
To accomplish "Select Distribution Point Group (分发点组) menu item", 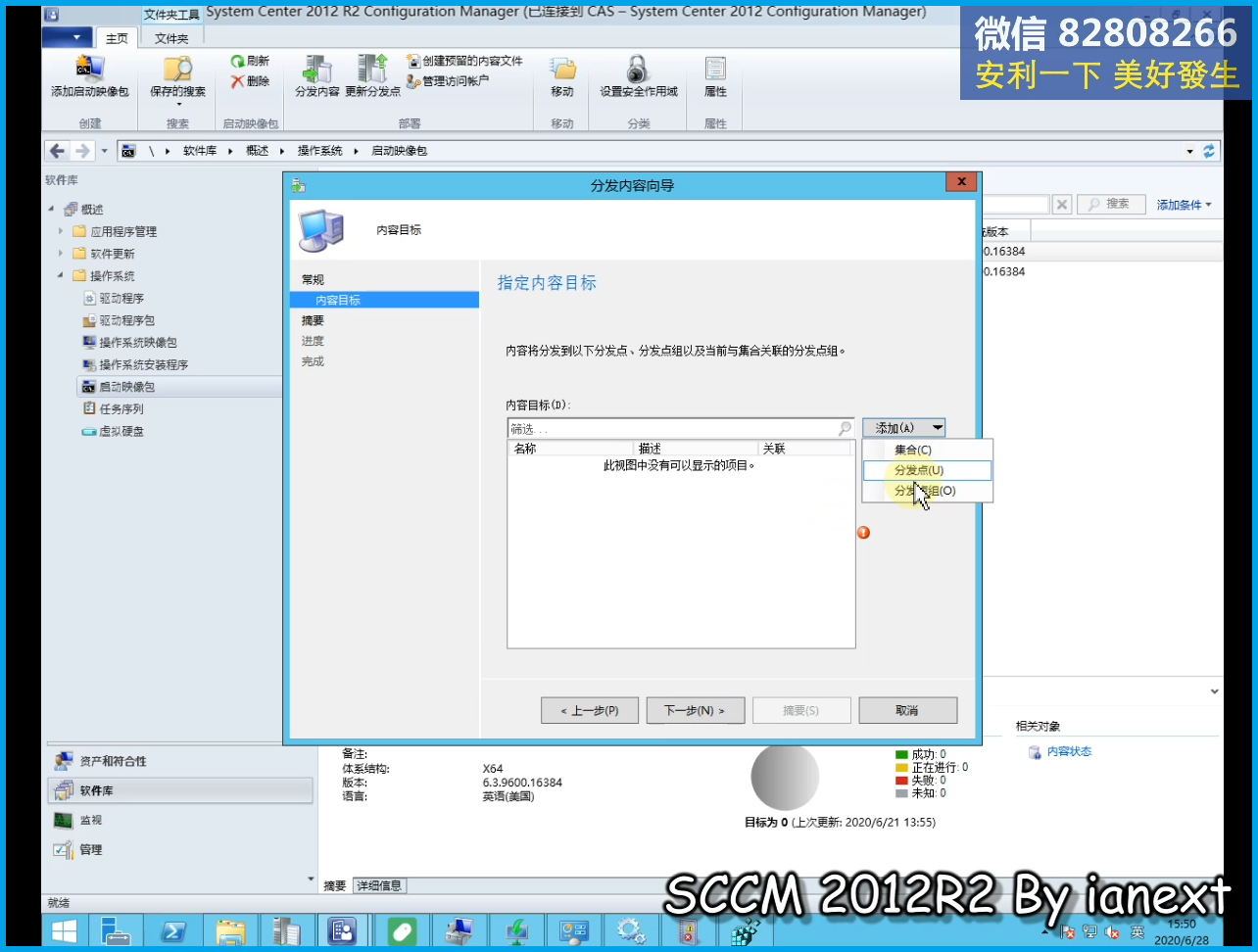I will click(x=928, y=491).
